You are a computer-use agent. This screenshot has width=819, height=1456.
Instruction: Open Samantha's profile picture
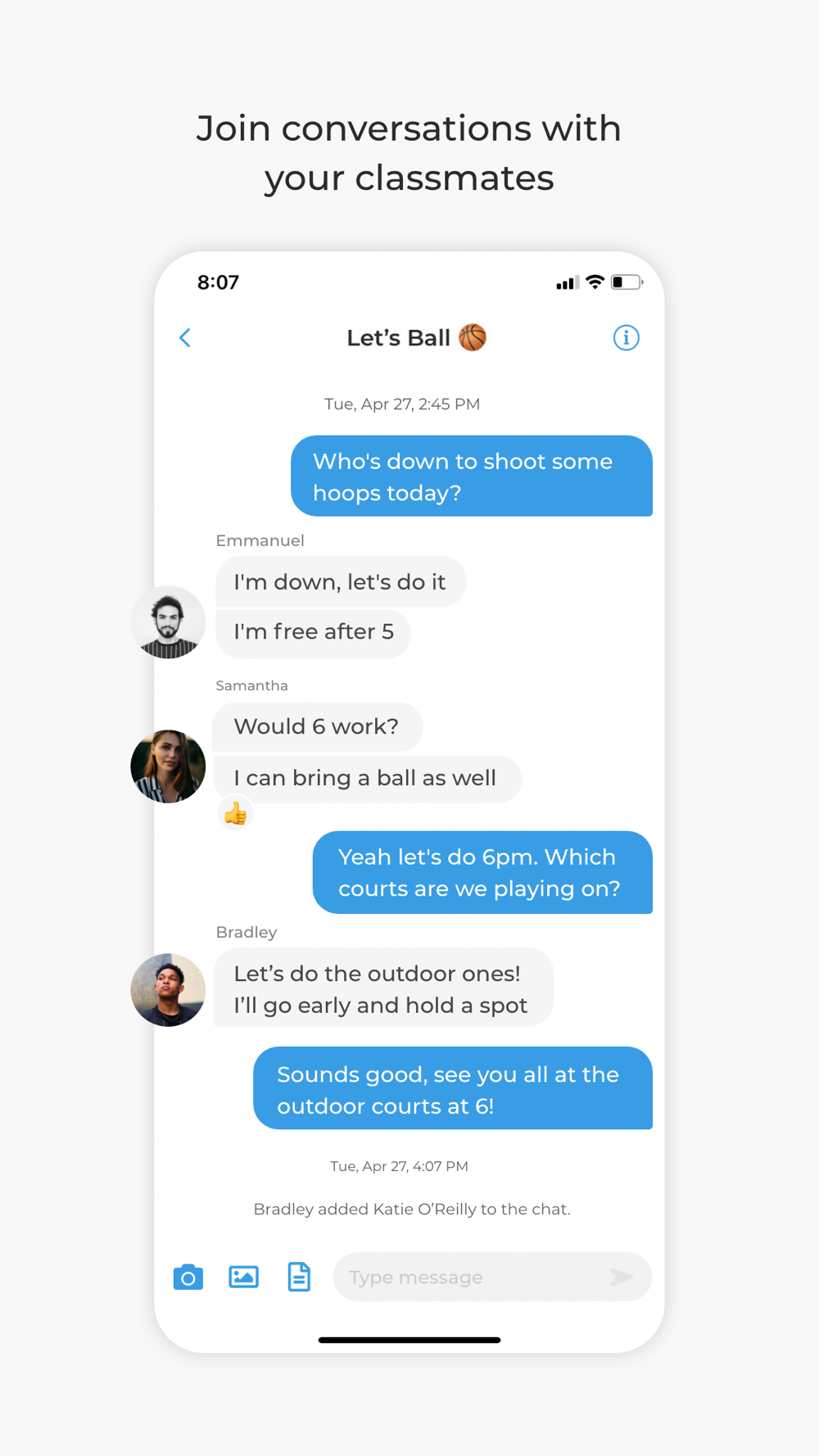168,766
